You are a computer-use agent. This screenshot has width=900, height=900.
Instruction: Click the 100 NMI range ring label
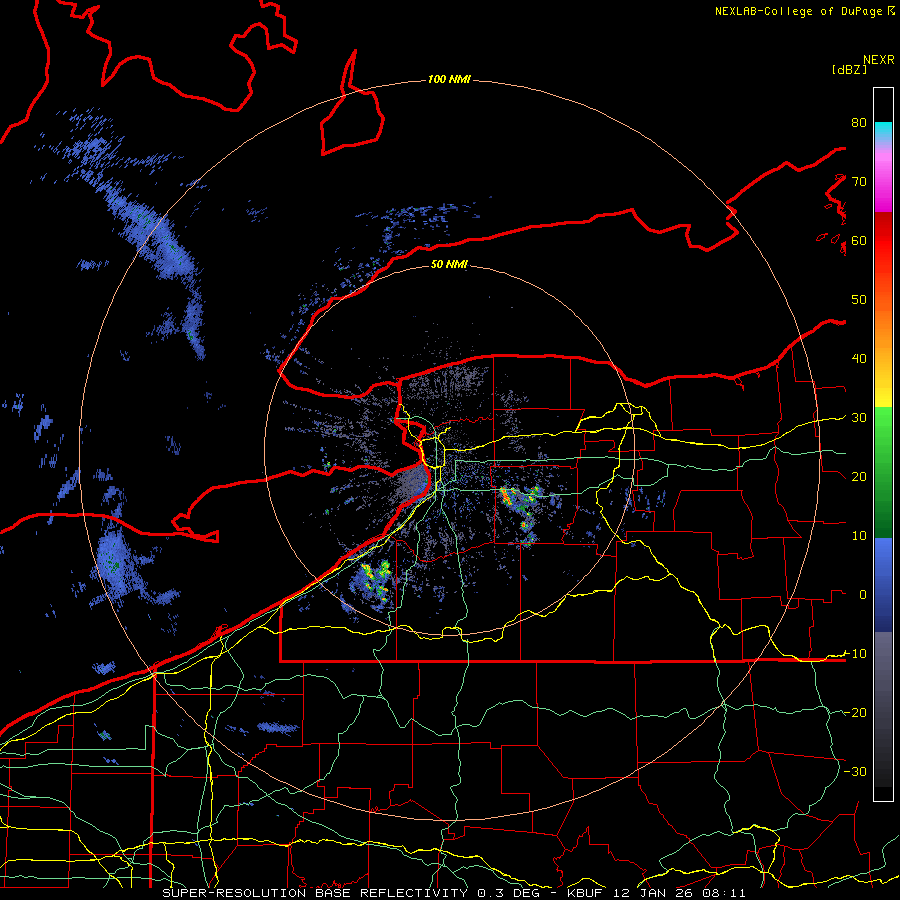point(449,79)
